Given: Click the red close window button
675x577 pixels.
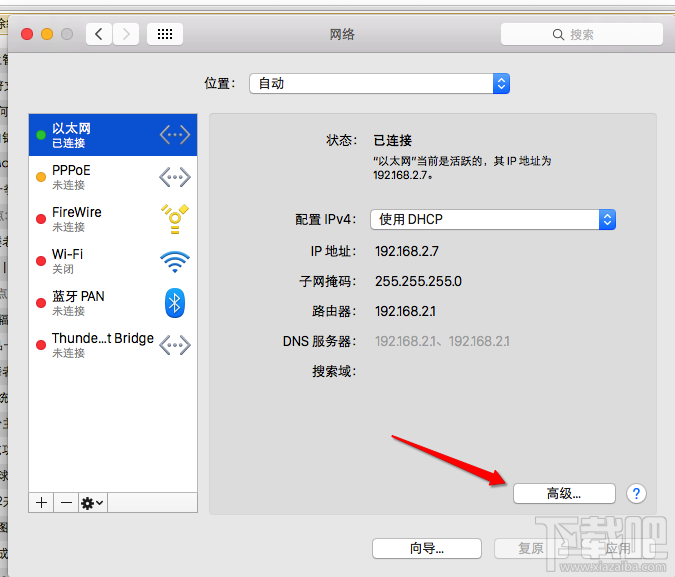Looking at the screenshot, I should click(x=27, y=34).
